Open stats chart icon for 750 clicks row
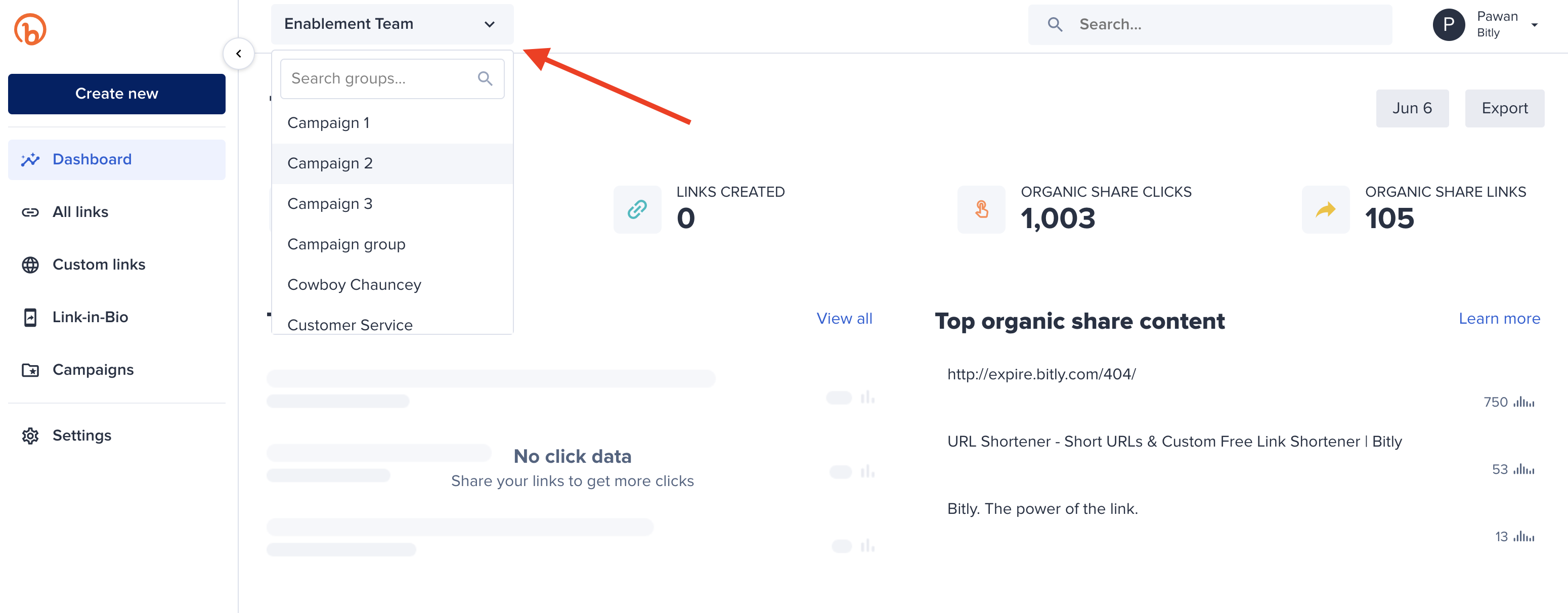Image resolution: width=1568 pixels, height=613 pixels. (1524, 403)
